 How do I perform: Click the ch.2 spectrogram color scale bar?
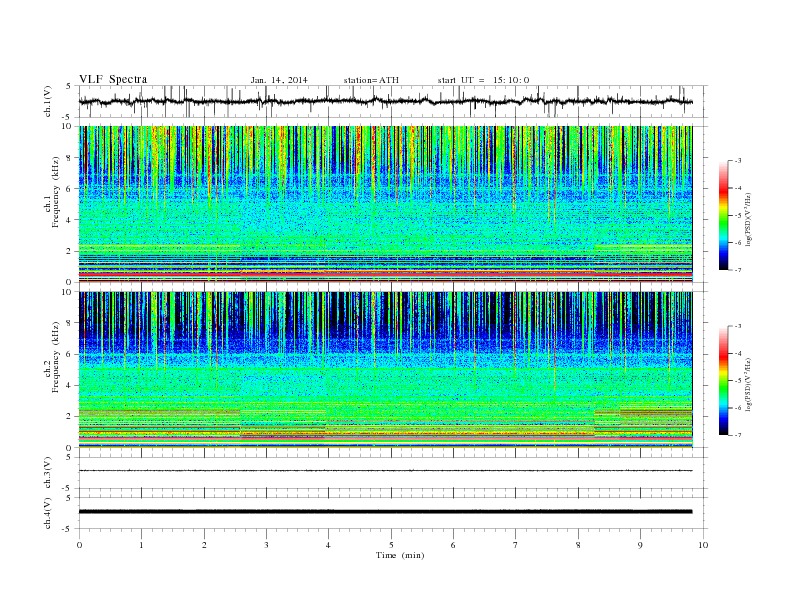pos(723,381)
